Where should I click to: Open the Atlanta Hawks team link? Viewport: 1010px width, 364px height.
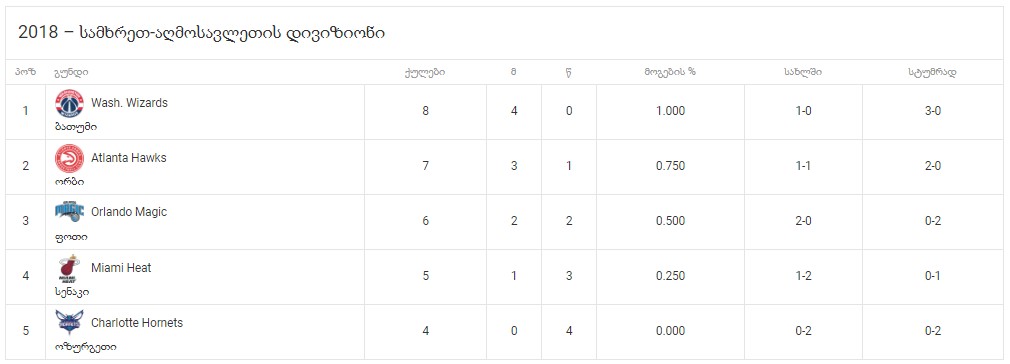(x=129, y=158)
